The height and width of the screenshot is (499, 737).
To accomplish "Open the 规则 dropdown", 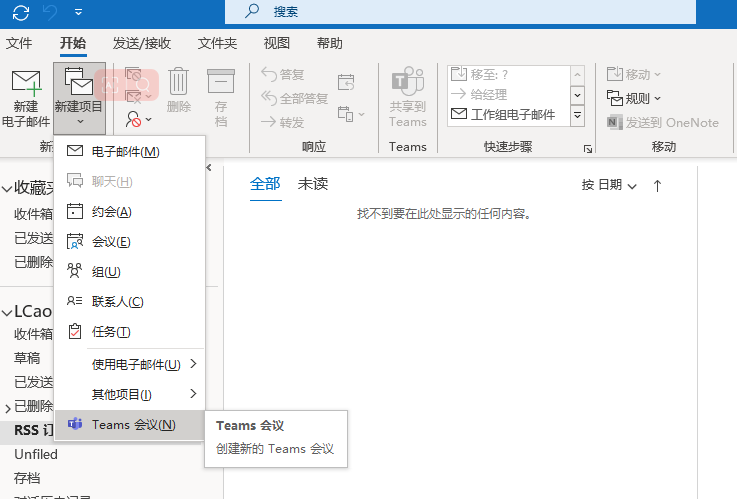I will pos(634,98).
